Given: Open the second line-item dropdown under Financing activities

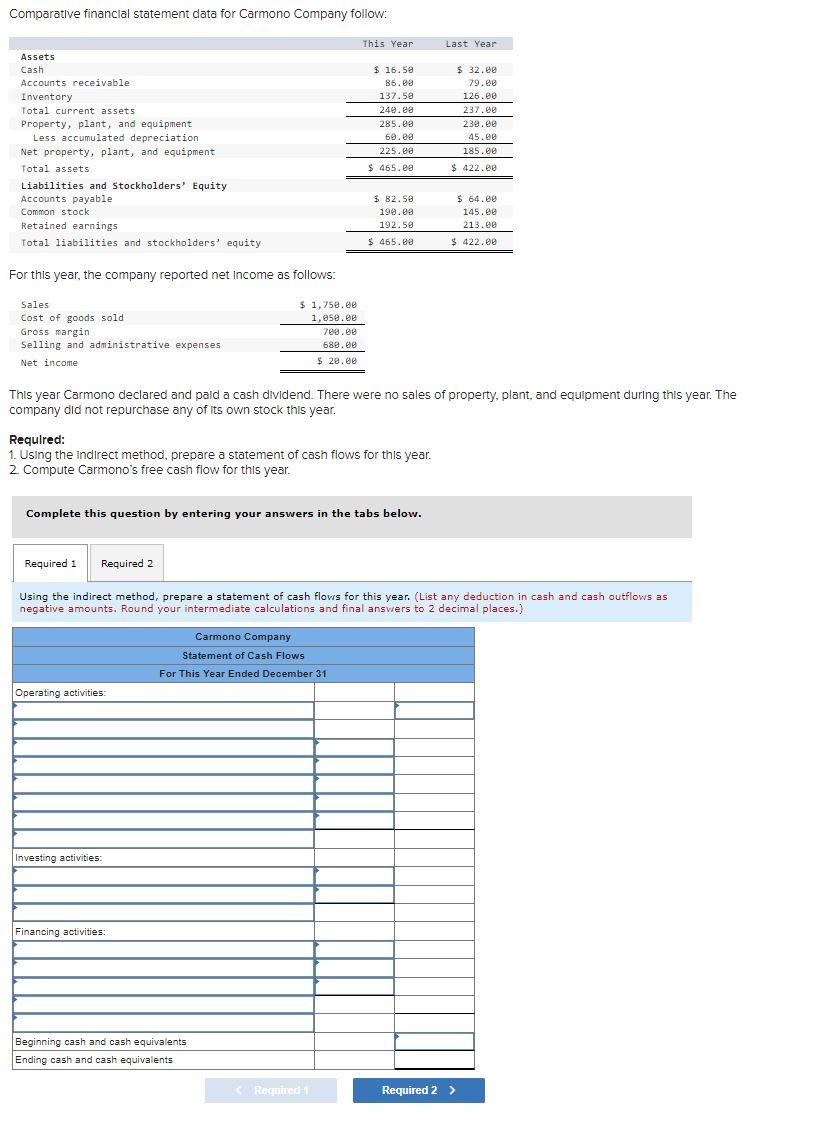Looking at the screenshot, I should coord(160,965).
